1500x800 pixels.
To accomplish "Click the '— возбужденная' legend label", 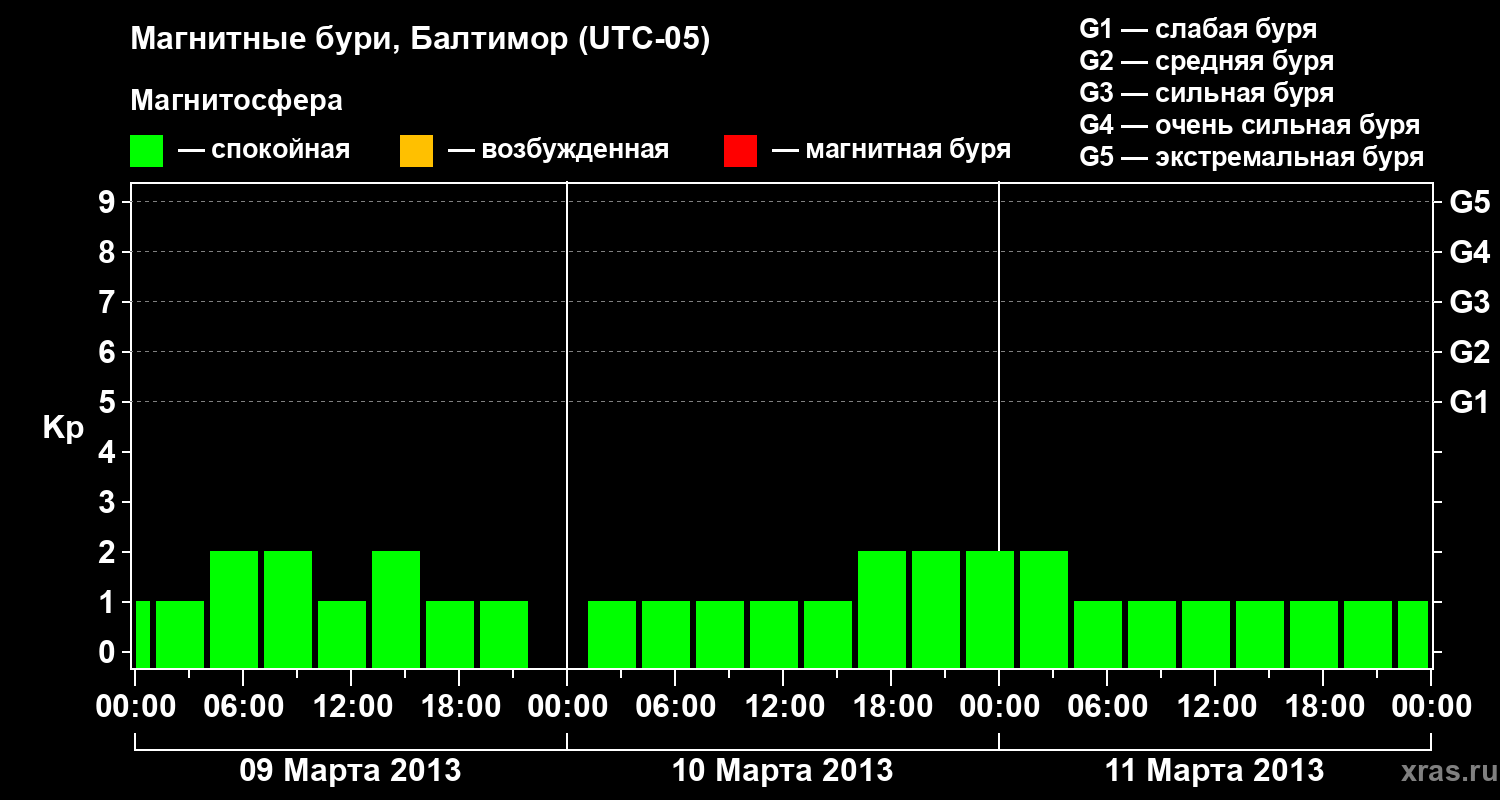I will coord(559,151).
